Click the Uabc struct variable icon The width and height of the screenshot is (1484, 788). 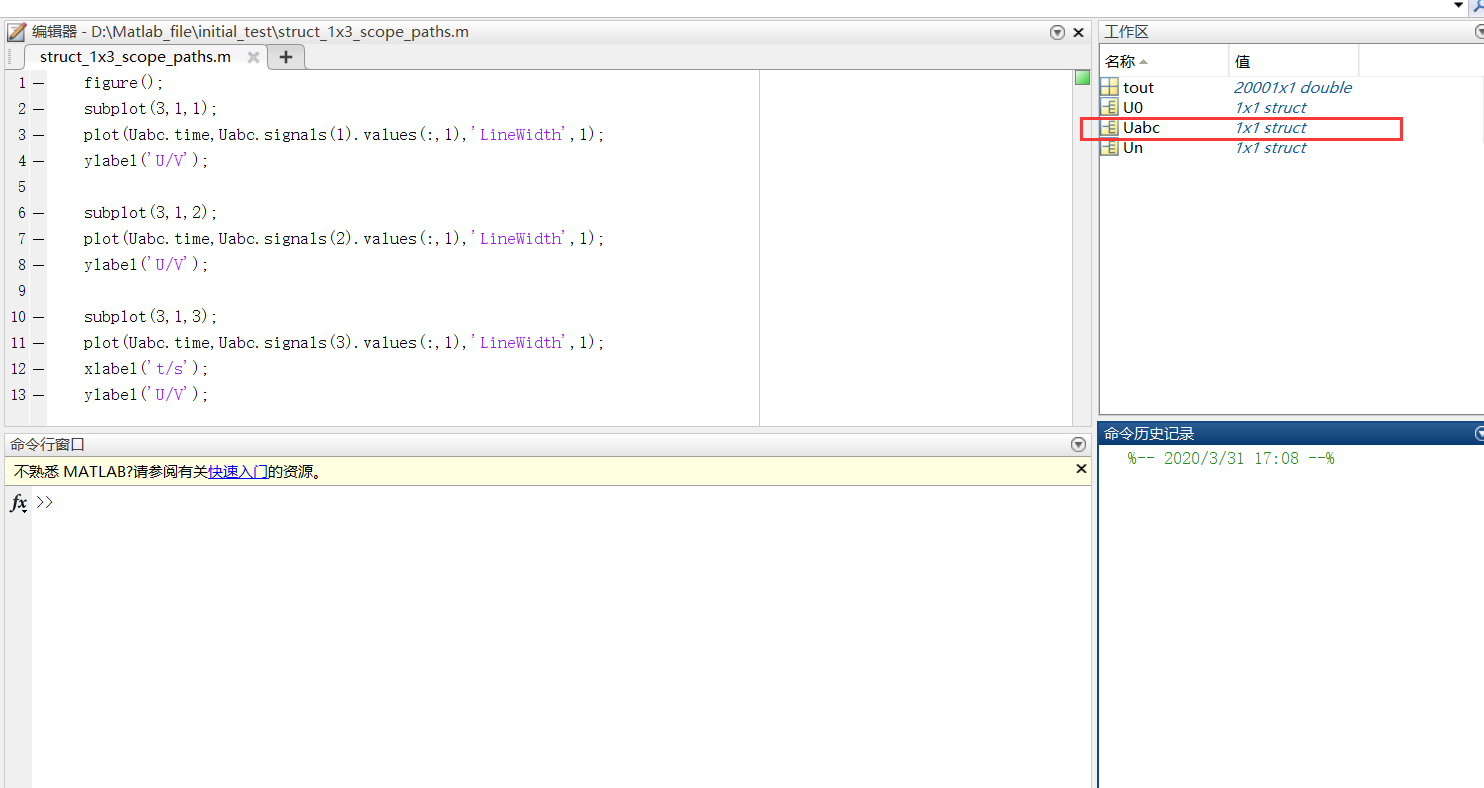click(1109, 128)
